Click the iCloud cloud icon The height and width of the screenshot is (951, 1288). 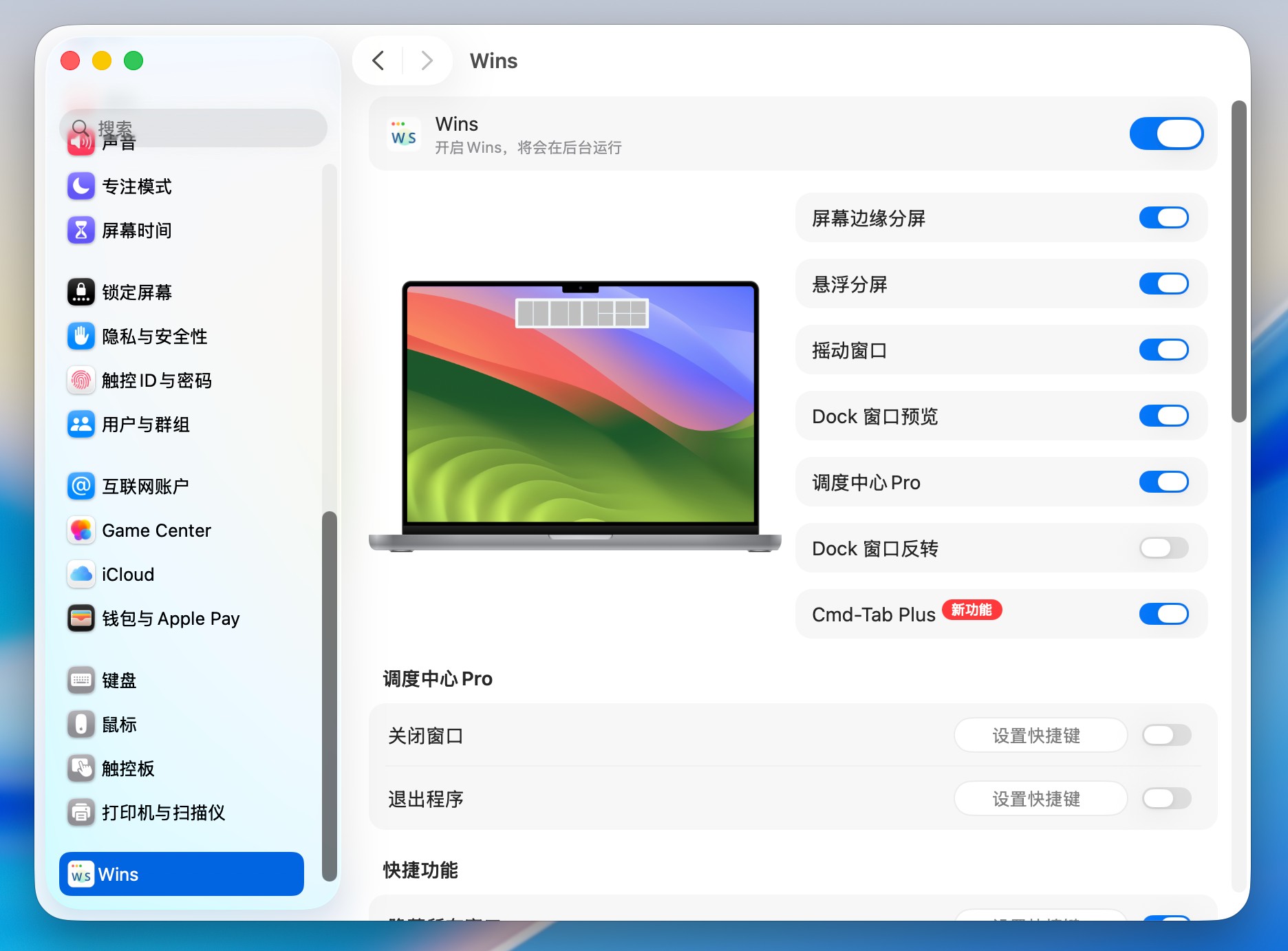[81, 575]
